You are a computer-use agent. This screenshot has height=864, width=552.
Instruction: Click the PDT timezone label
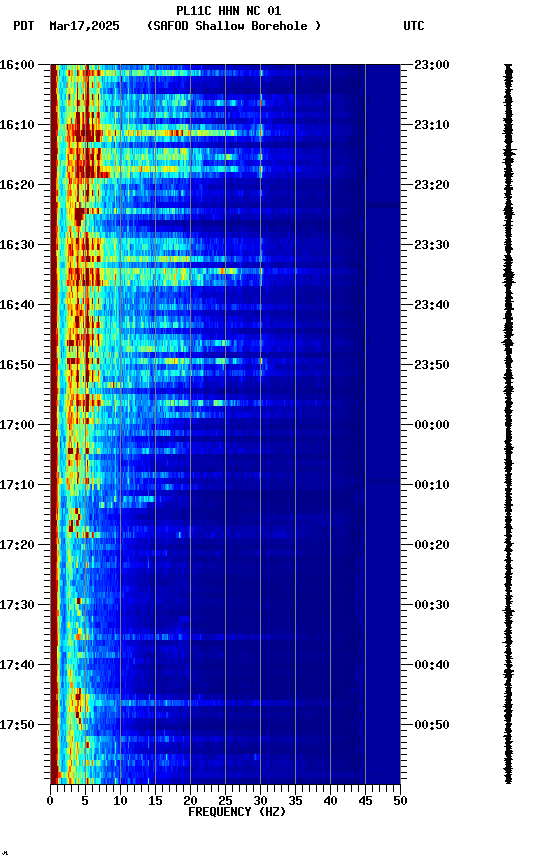(x=24, y=26)
